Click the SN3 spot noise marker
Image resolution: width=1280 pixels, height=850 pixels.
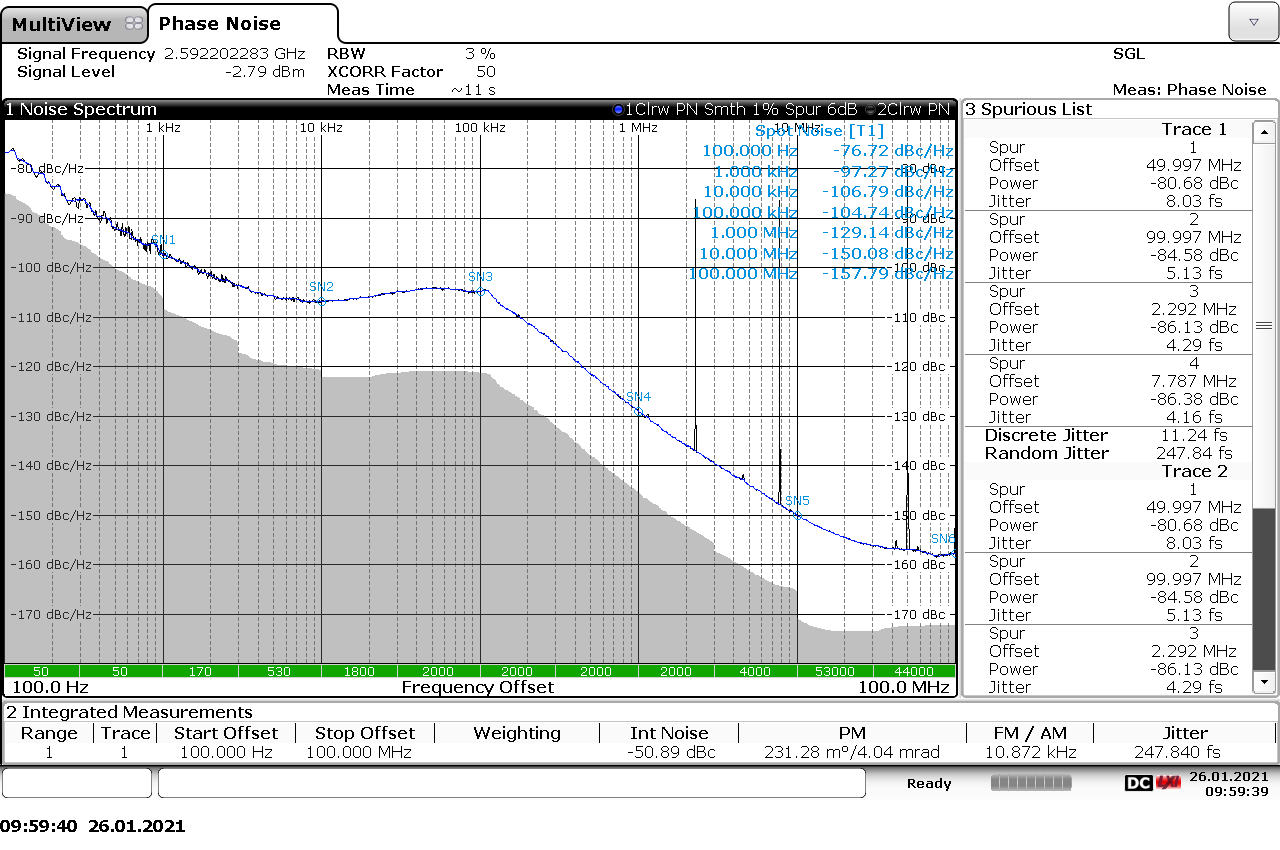[x=481, y=291]
